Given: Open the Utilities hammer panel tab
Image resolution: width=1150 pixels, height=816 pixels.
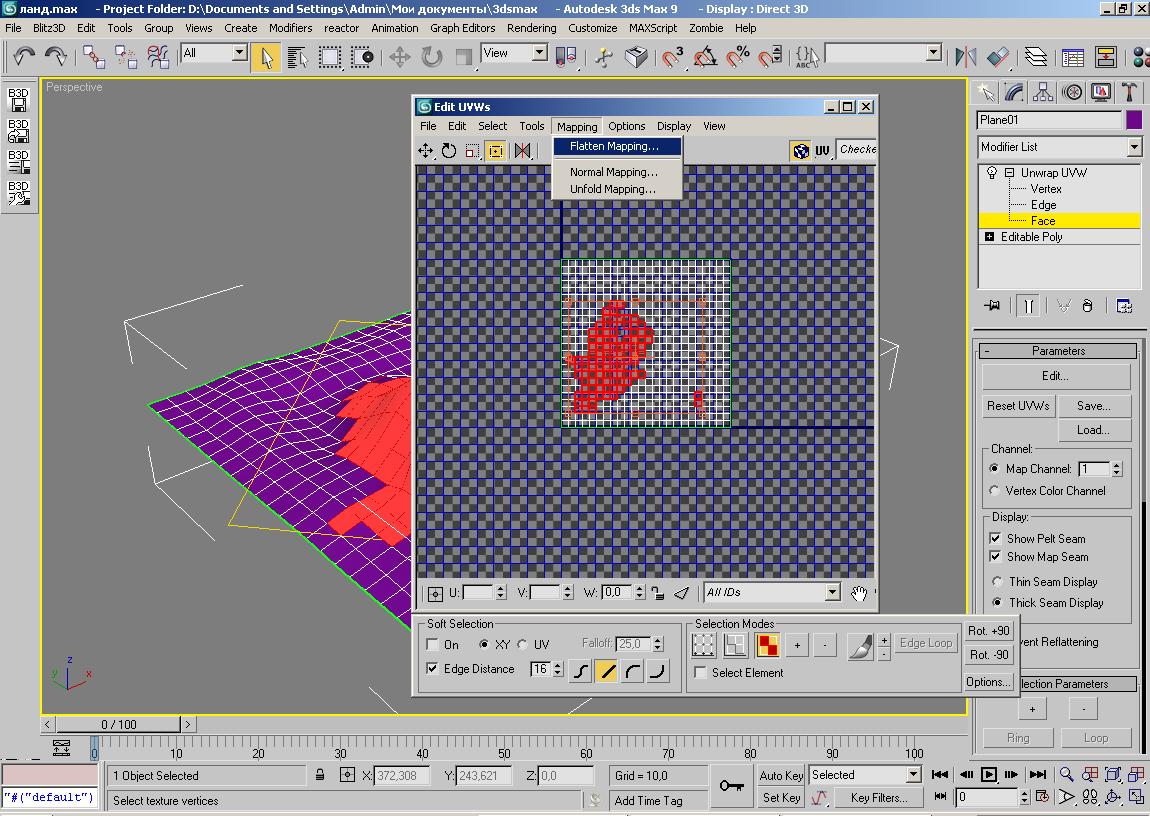Looking at the screenshot, I should [x=1129, y=93].
